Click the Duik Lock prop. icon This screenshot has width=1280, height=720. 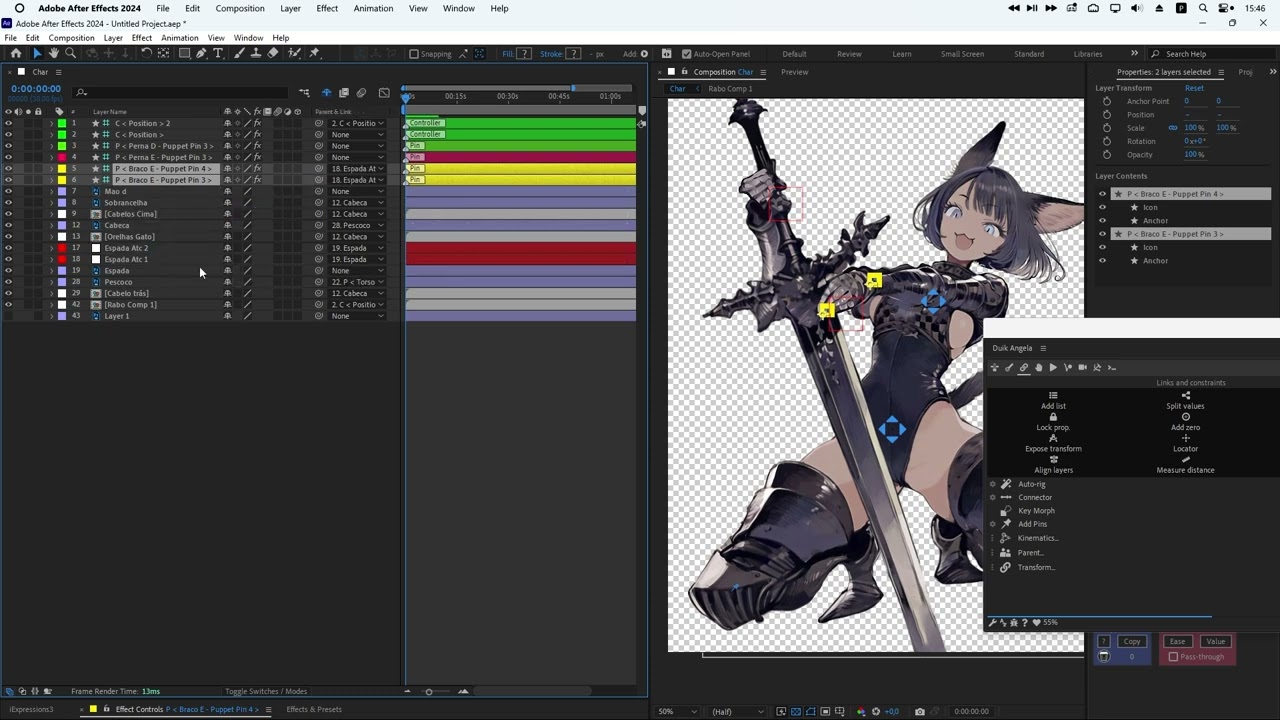pos(1053,417)
